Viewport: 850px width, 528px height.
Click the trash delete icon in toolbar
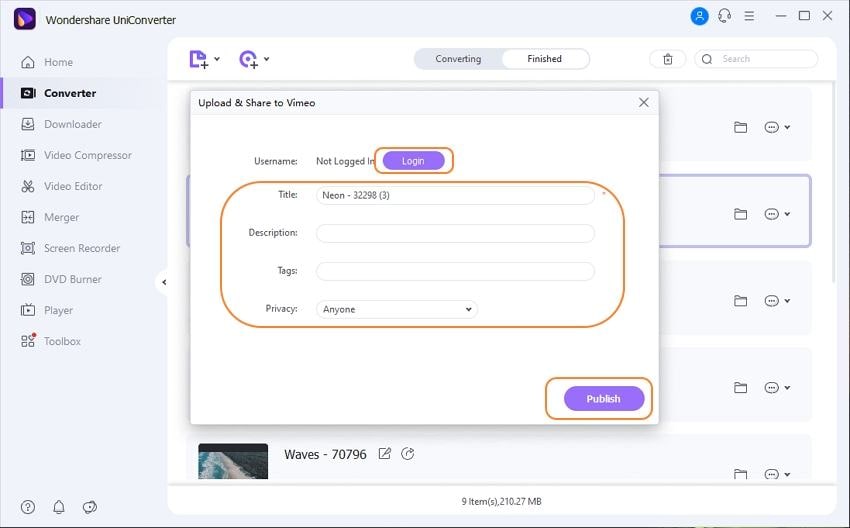pyautogui.click(x=668, y=59)
